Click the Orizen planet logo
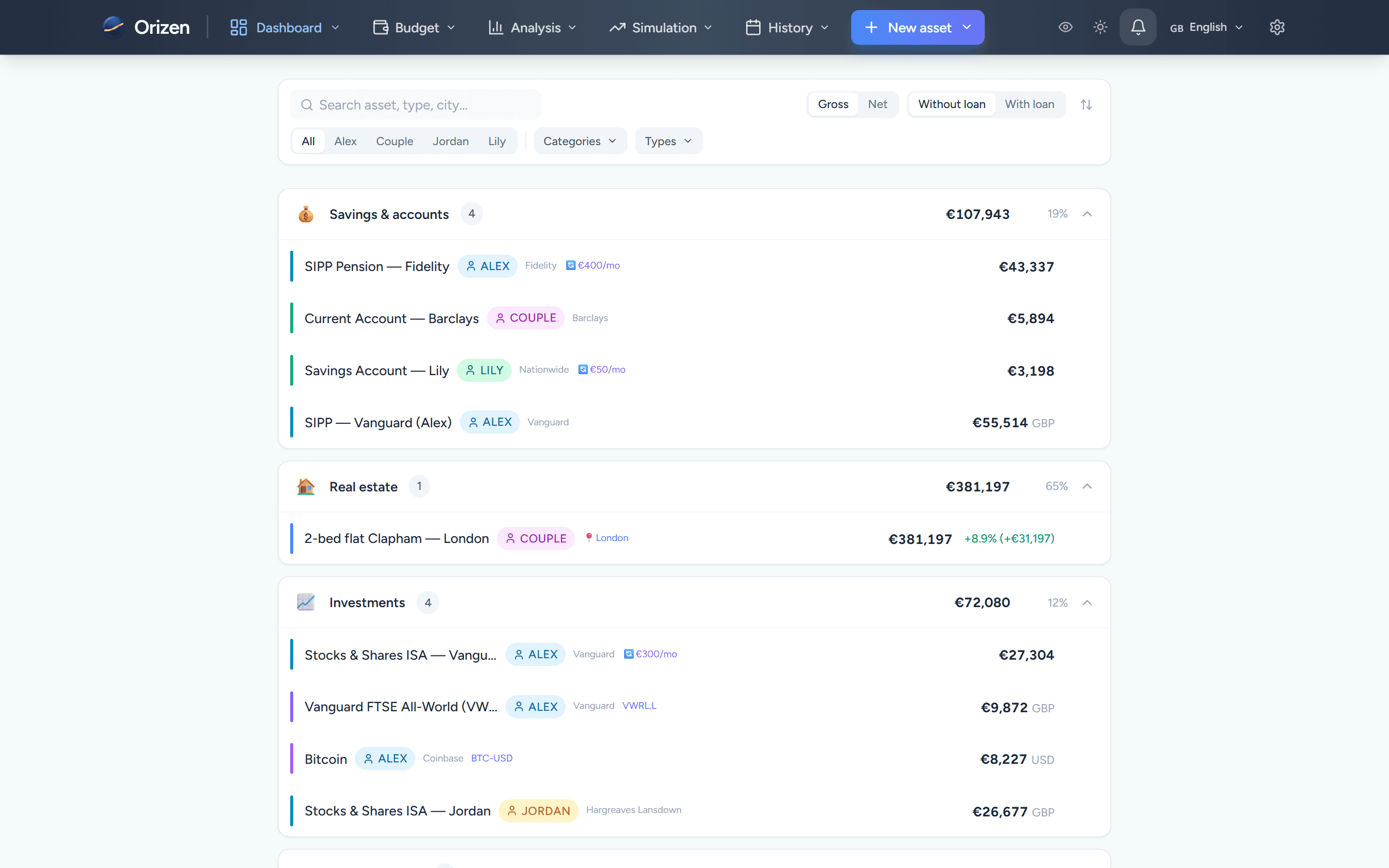Viewport: 1389px width, 868px height. [x=113, y=27]
